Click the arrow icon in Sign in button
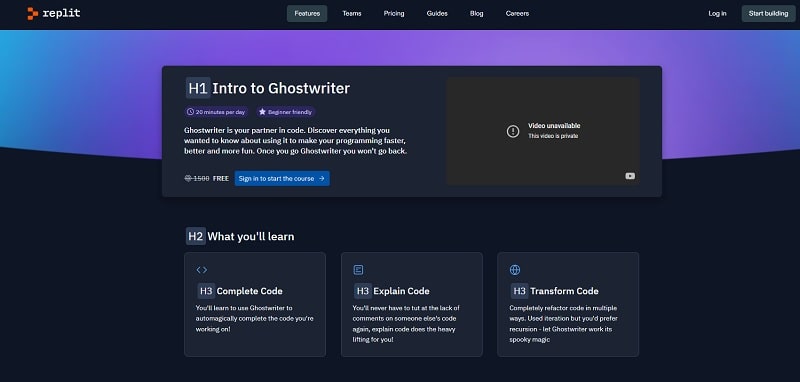800x382 pixels. [x=321, y=179]
